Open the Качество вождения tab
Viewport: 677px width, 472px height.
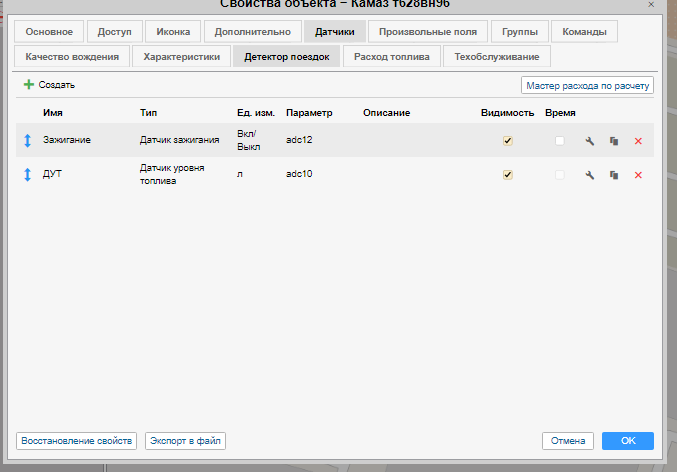pos(74,57)
